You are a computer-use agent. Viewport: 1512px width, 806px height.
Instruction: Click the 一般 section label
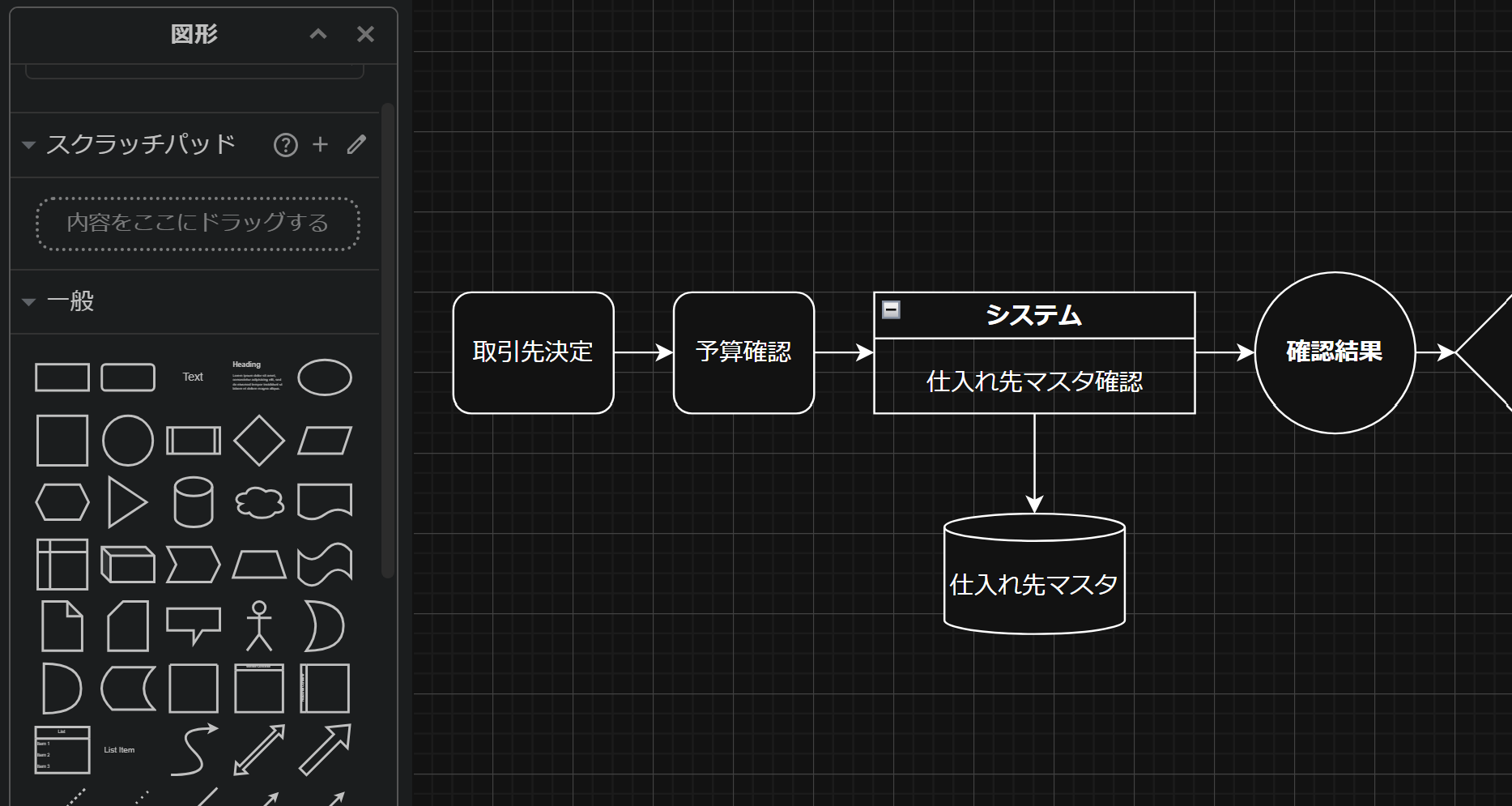[70, 301]
